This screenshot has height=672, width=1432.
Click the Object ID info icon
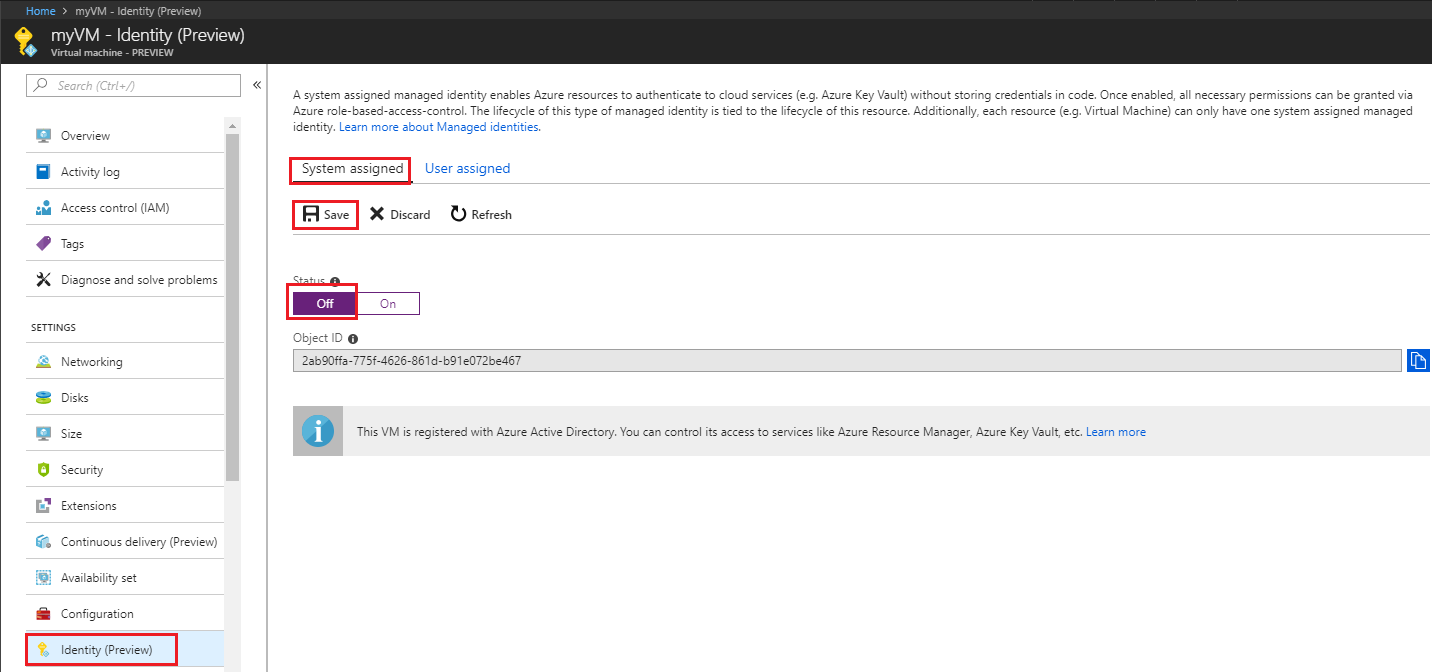tap(353, 339)
